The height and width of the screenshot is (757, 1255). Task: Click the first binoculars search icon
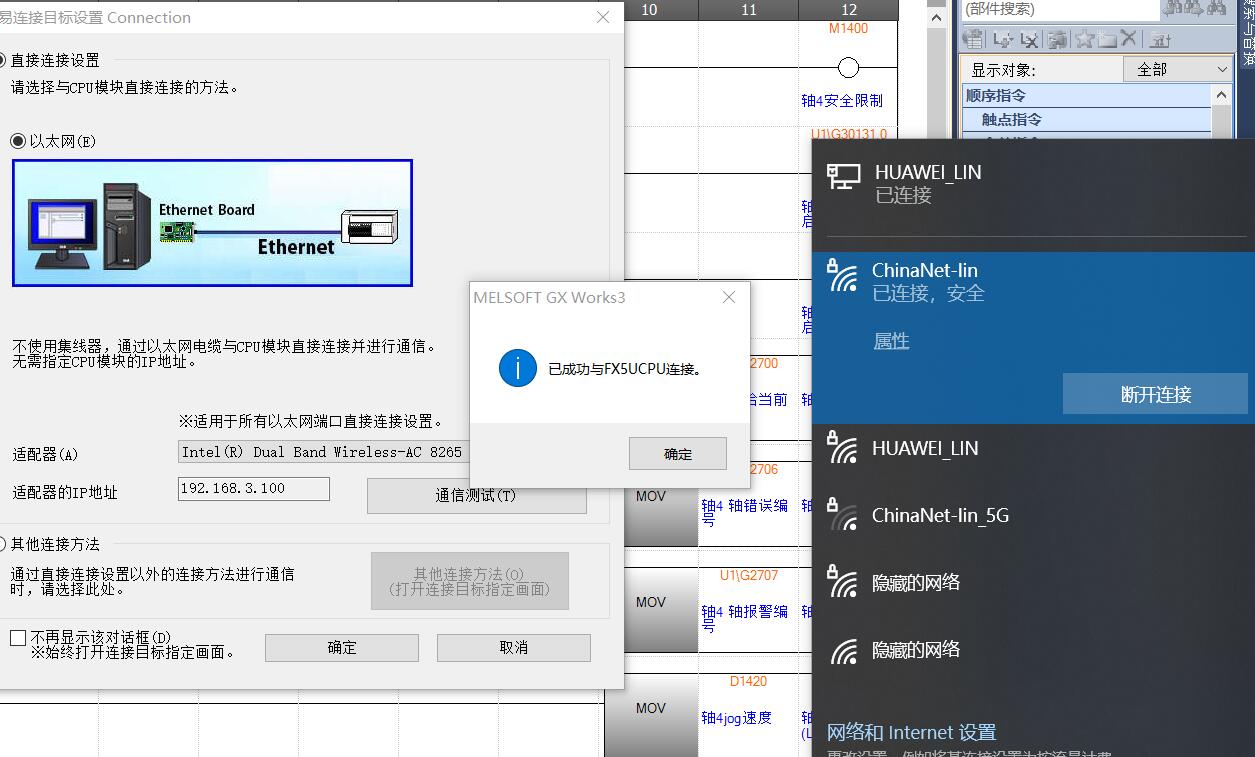[x=1172, y=9]
